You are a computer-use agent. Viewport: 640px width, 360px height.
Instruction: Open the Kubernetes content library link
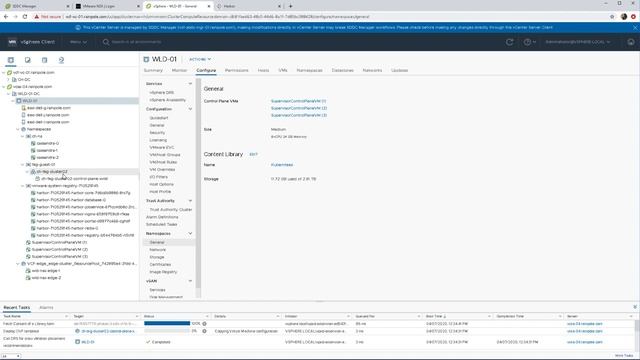[x=282, y=165]
